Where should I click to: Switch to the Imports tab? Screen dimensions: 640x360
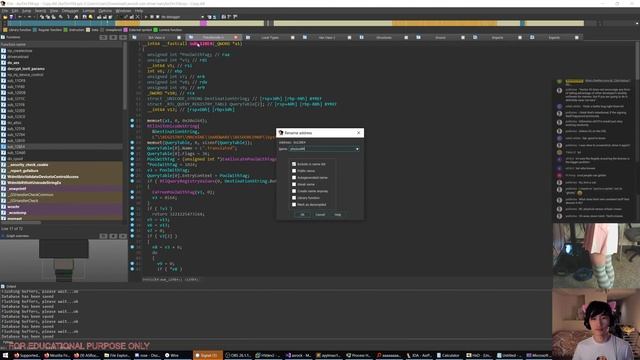point(497,38)
